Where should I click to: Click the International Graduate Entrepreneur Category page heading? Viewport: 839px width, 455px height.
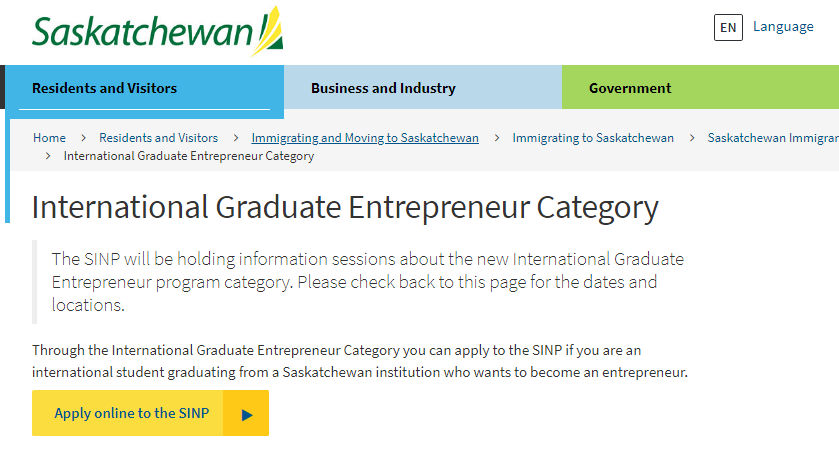(x=345, y=207)
